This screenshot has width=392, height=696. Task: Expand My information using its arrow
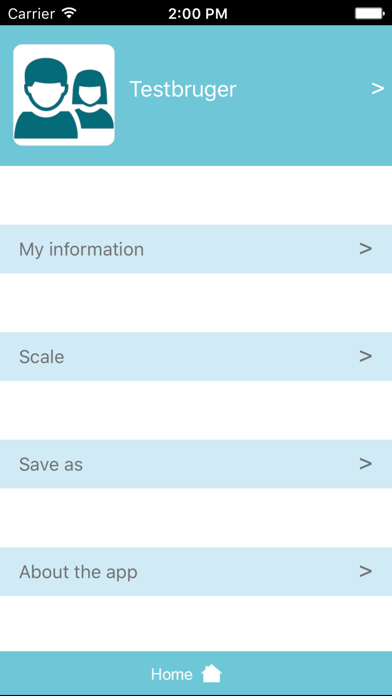click(x=365, y=249)
